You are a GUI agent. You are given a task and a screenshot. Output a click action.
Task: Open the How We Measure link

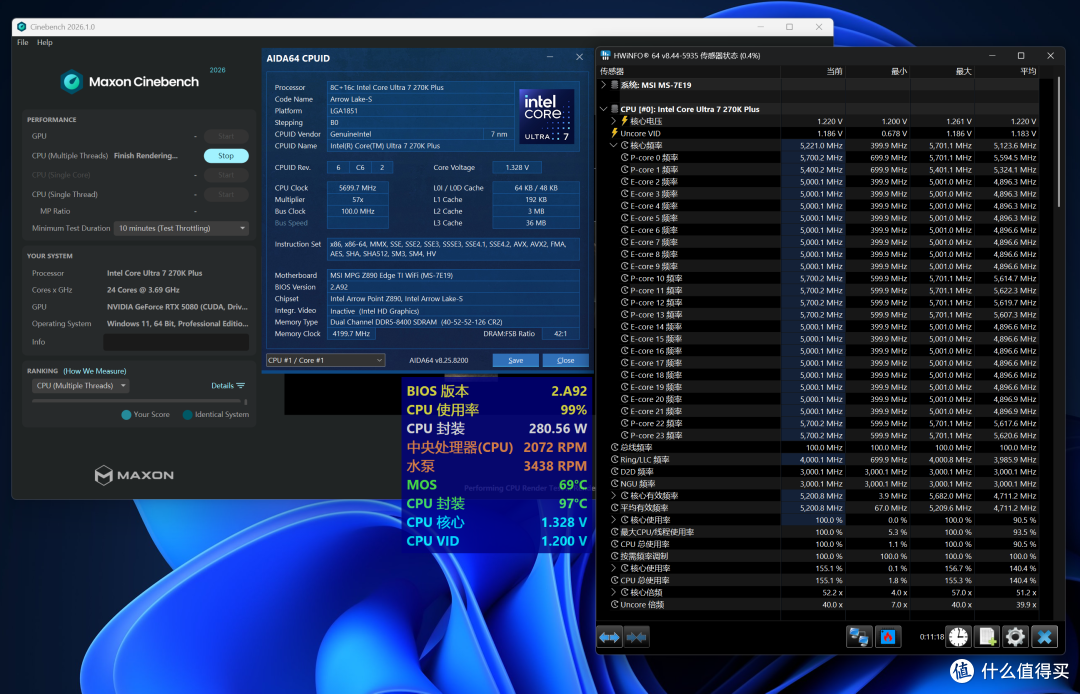[x=95, y=371]
